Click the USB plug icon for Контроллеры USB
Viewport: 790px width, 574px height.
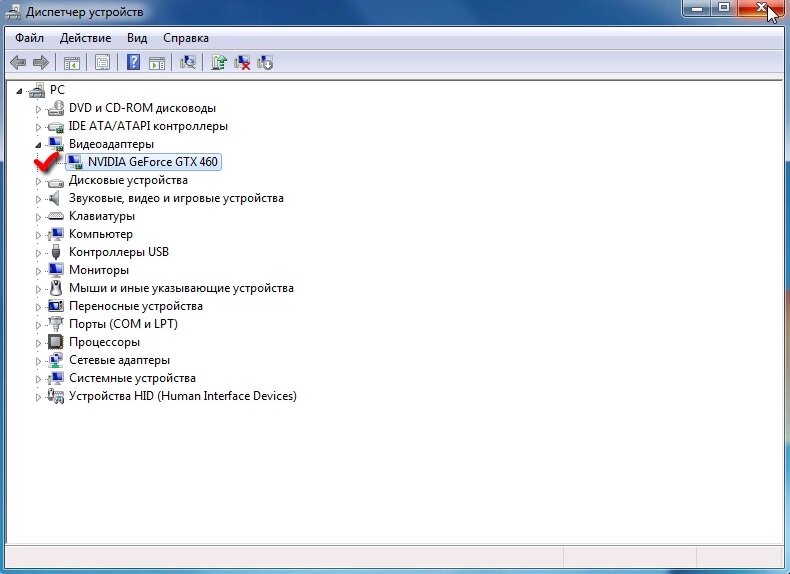tap(56, 252)
